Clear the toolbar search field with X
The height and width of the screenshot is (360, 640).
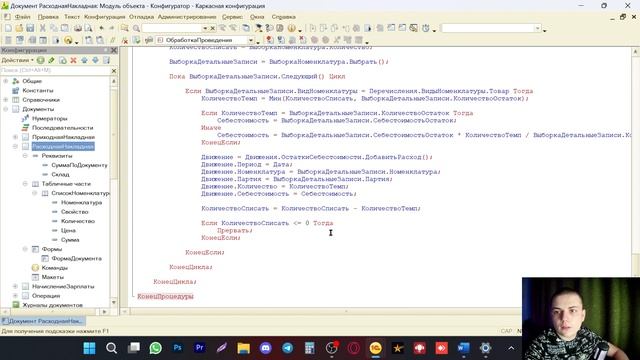coord(212,28)
